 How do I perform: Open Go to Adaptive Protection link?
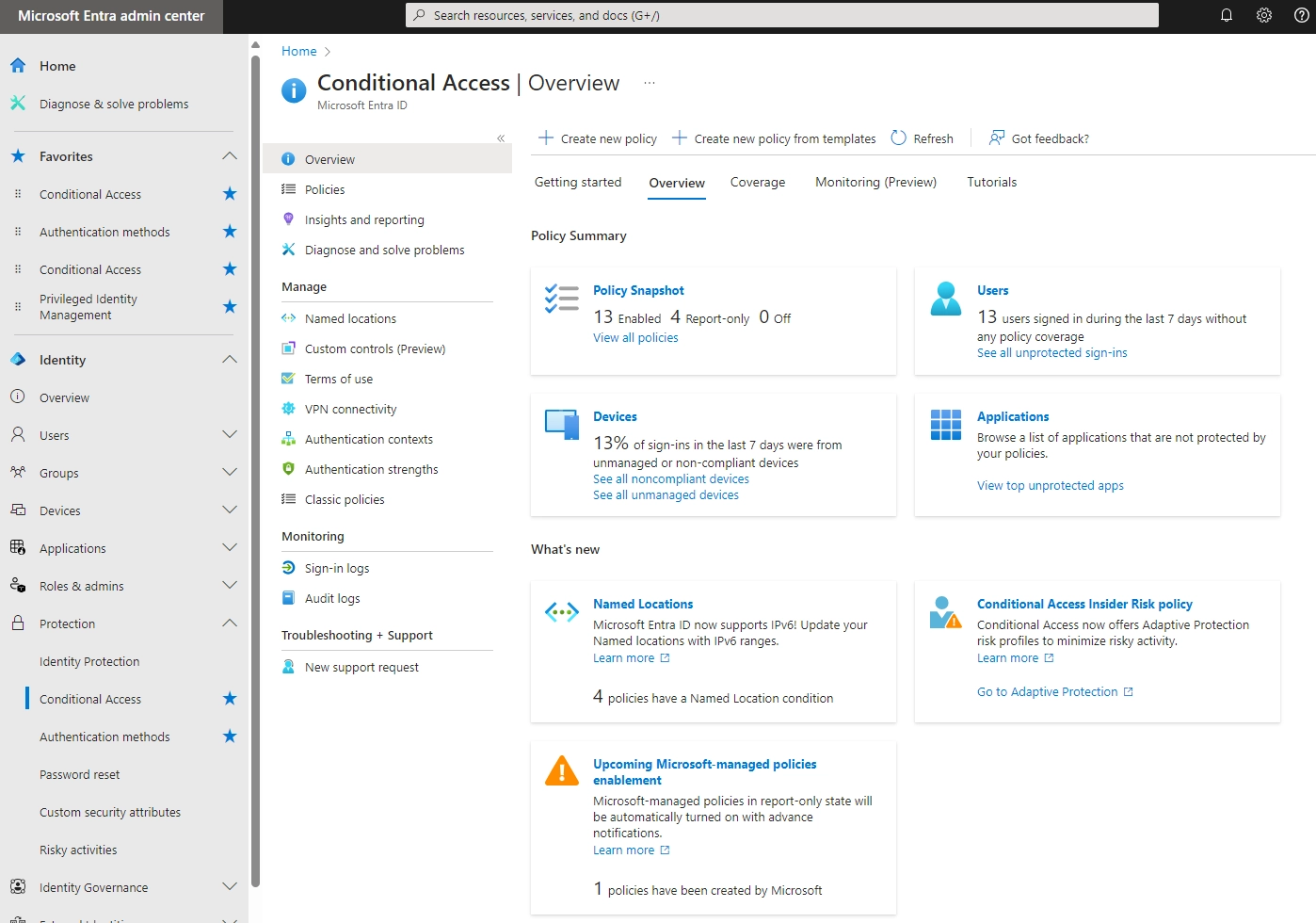point(1055,692)
